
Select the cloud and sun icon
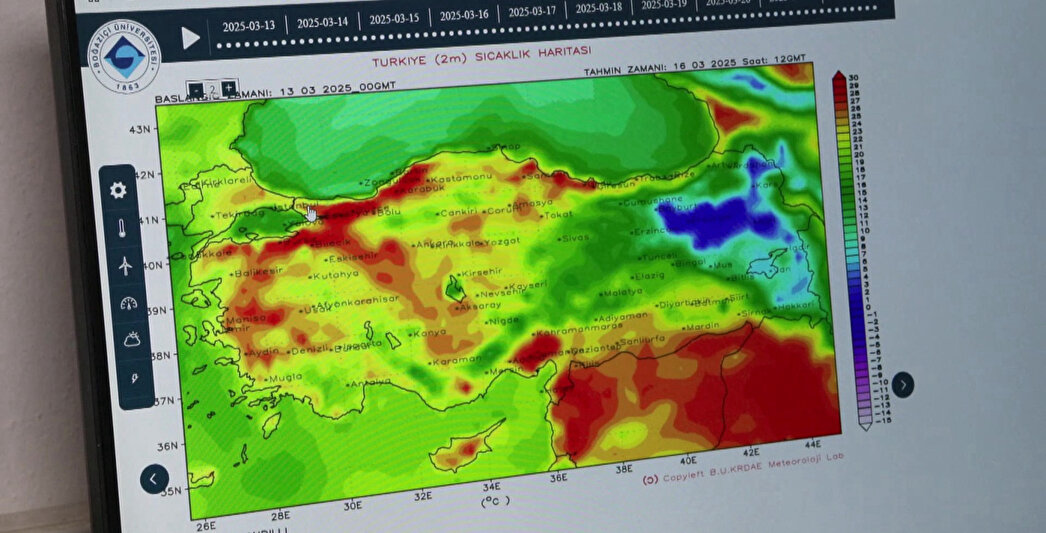pos(132,340)
